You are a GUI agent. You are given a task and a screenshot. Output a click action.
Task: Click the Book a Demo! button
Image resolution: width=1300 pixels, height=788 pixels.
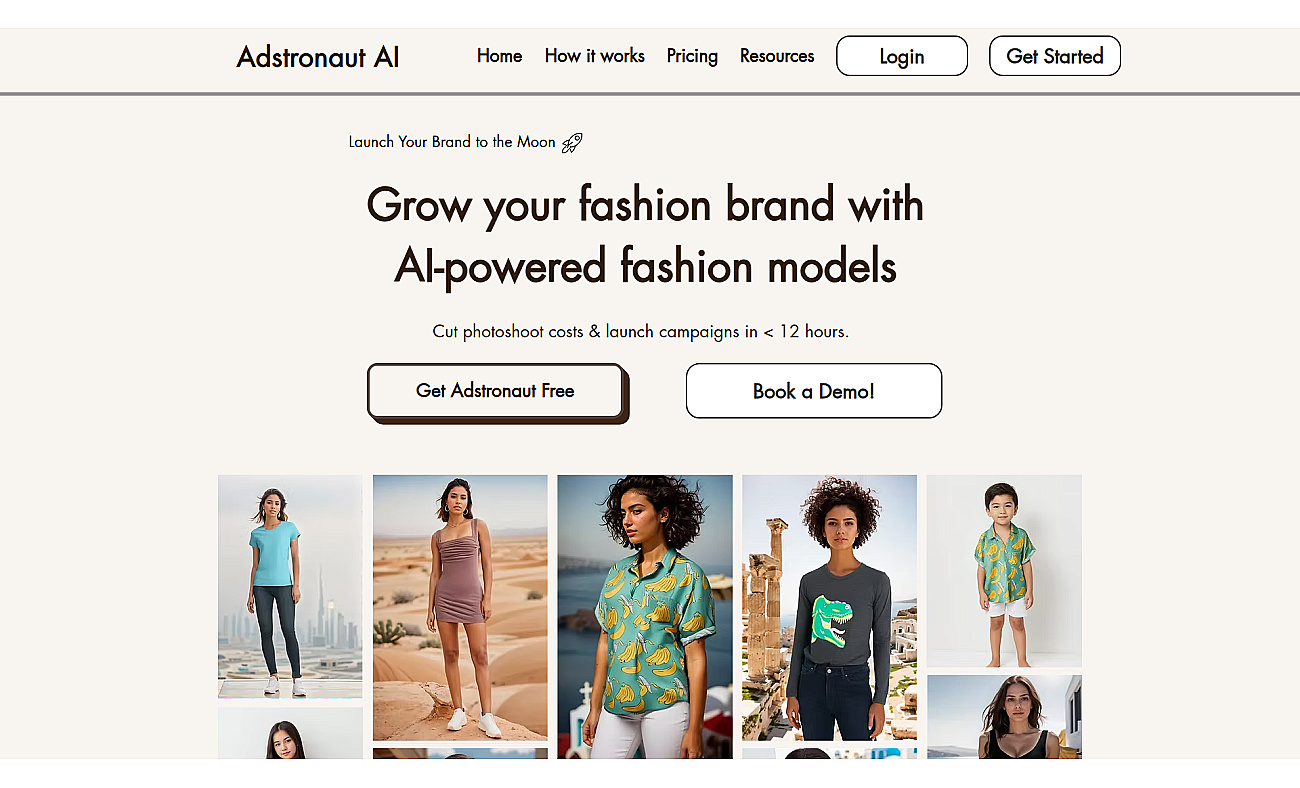click(x=814, y=391)
